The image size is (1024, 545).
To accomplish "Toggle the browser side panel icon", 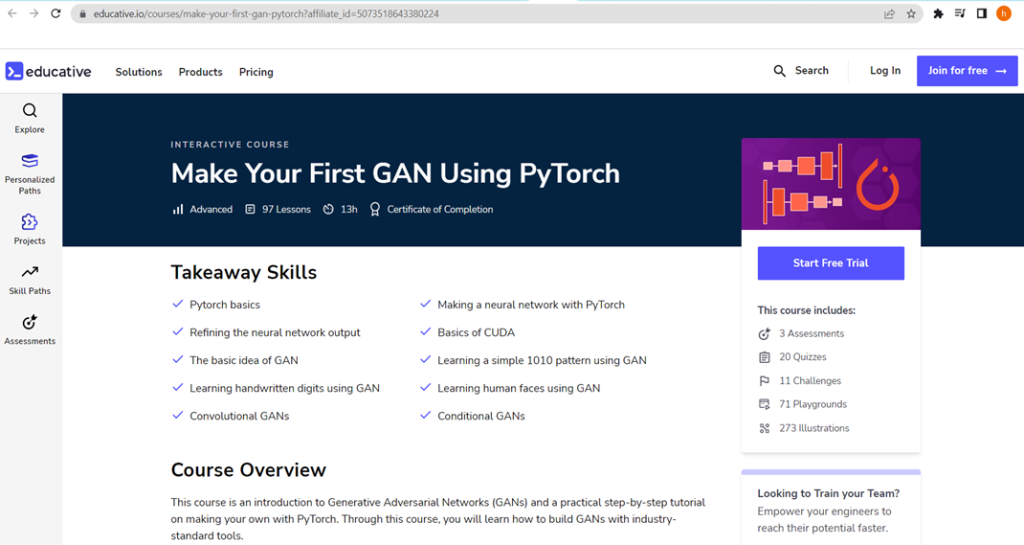I will tap(982, 14).
